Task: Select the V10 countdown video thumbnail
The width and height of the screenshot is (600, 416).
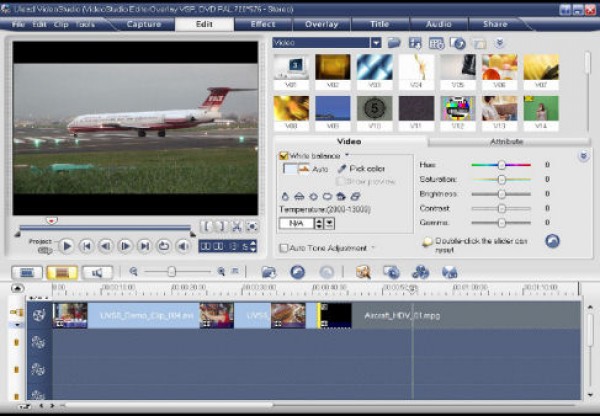Action: (375, 107)
